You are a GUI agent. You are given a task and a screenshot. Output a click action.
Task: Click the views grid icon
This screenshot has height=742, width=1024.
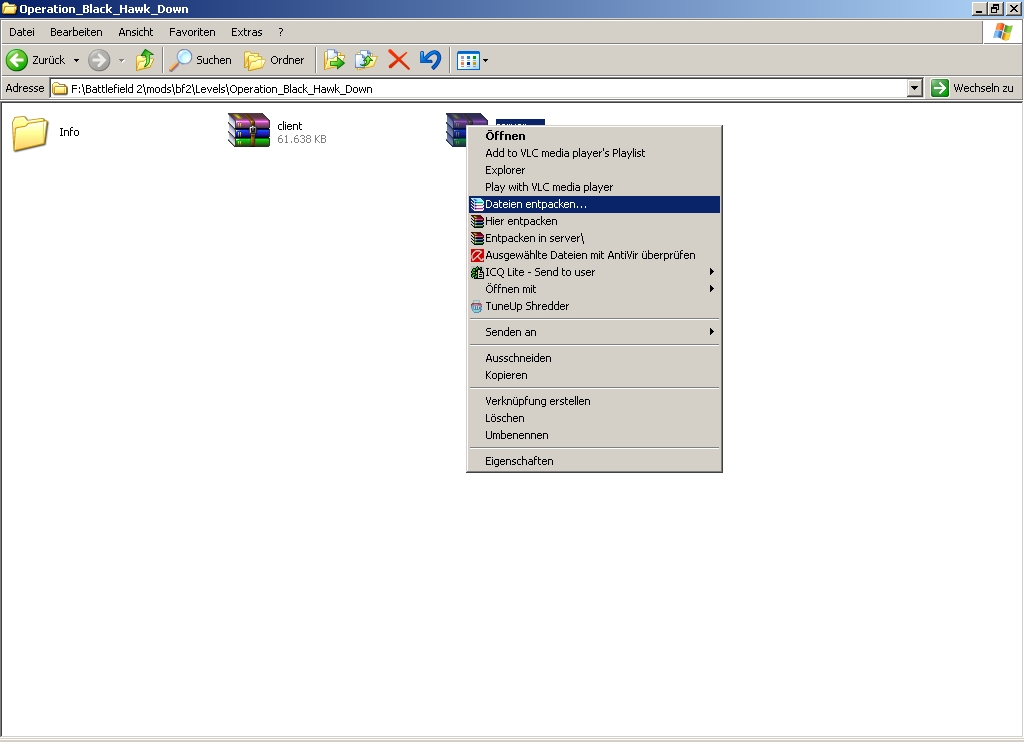(x=468, y=61)
